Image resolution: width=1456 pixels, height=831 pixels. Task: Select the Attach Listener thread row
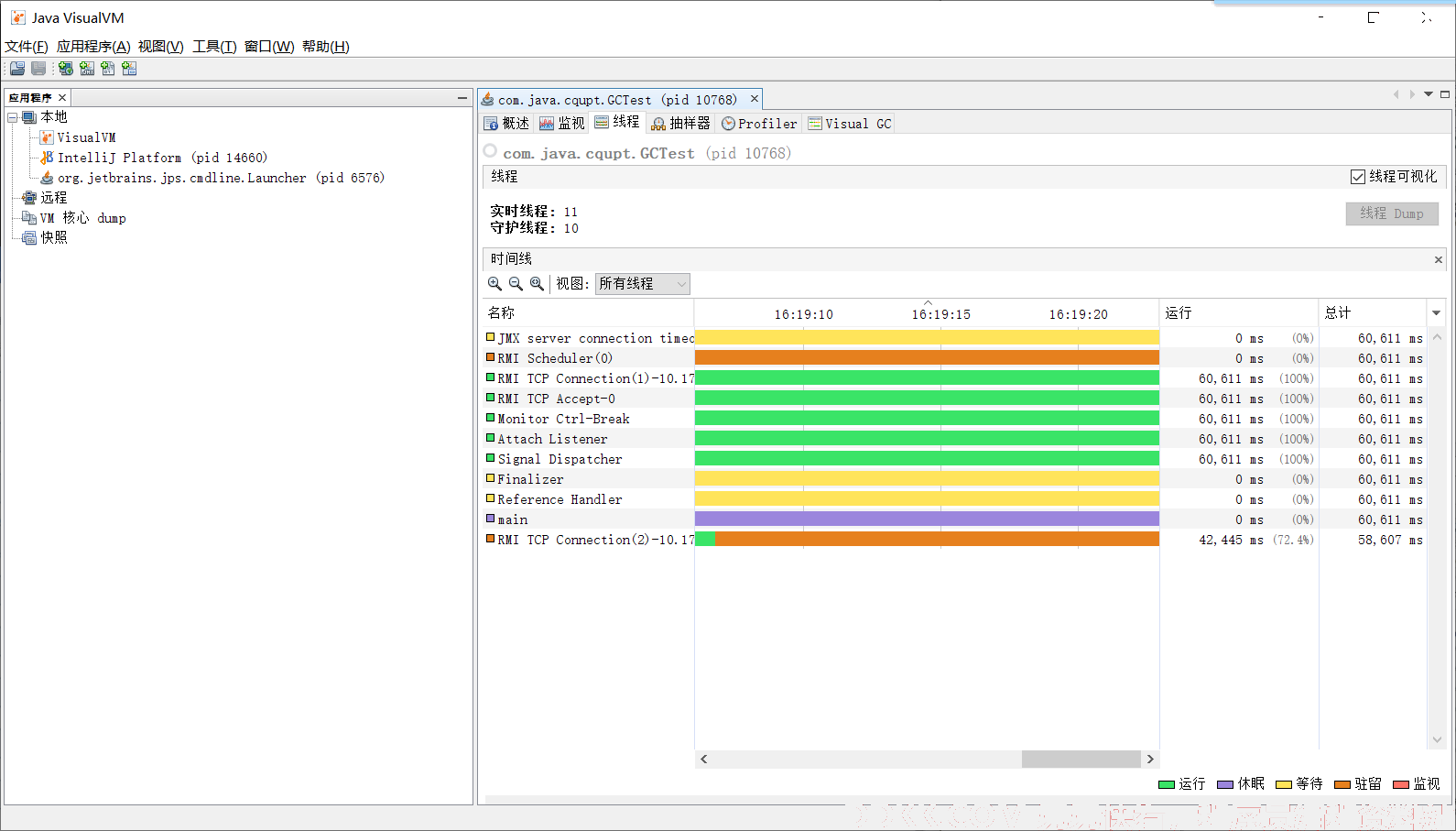click(x=954, y=439)
